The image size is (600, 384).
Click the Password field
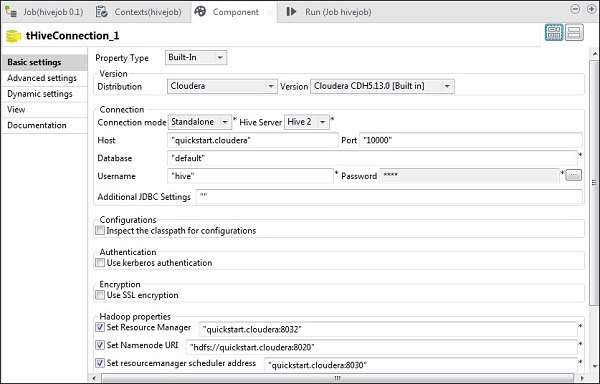(x=470, y=176)
